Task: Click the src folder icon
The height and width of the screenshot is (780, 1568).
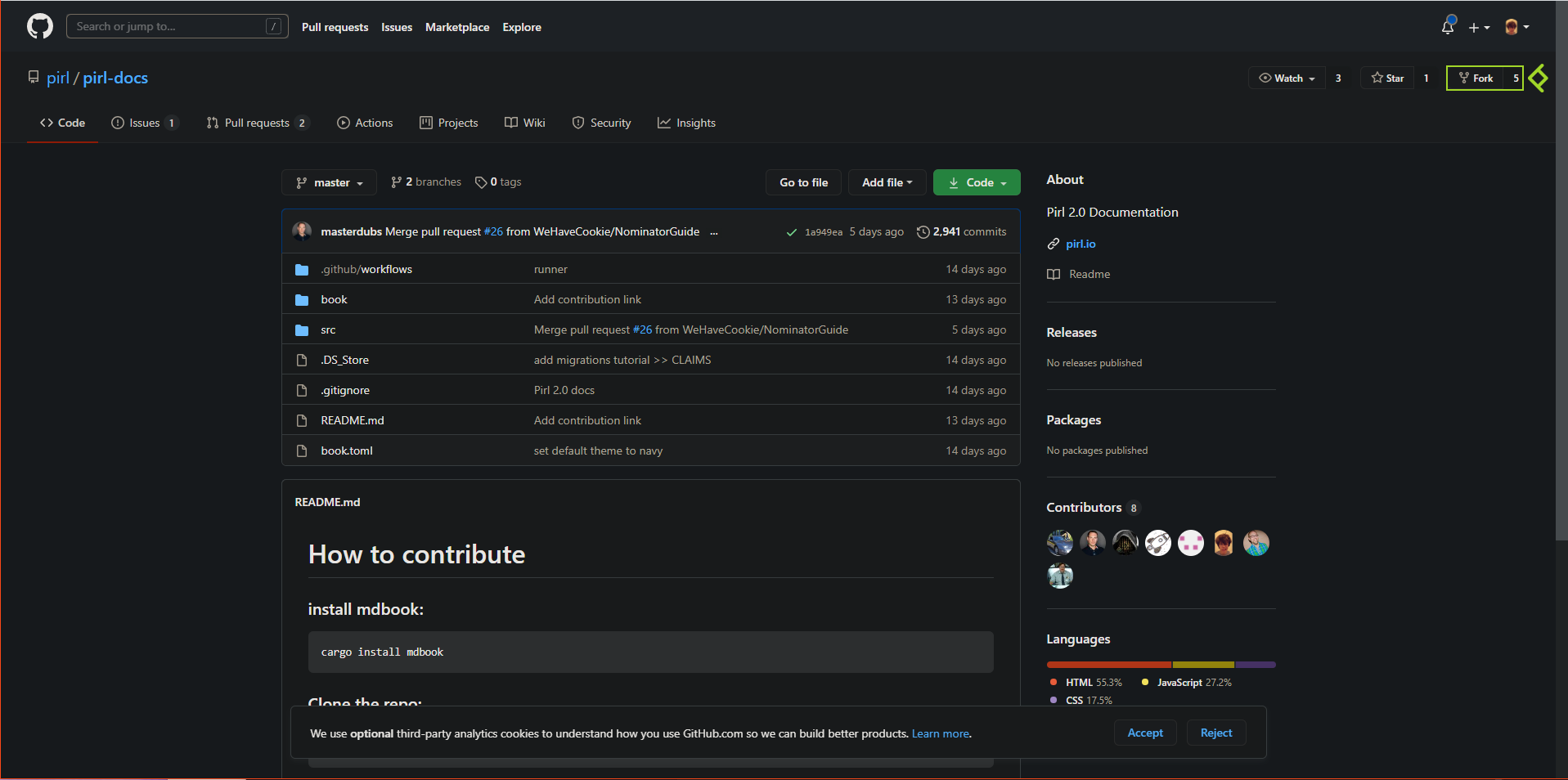Action: pos(302,329)
